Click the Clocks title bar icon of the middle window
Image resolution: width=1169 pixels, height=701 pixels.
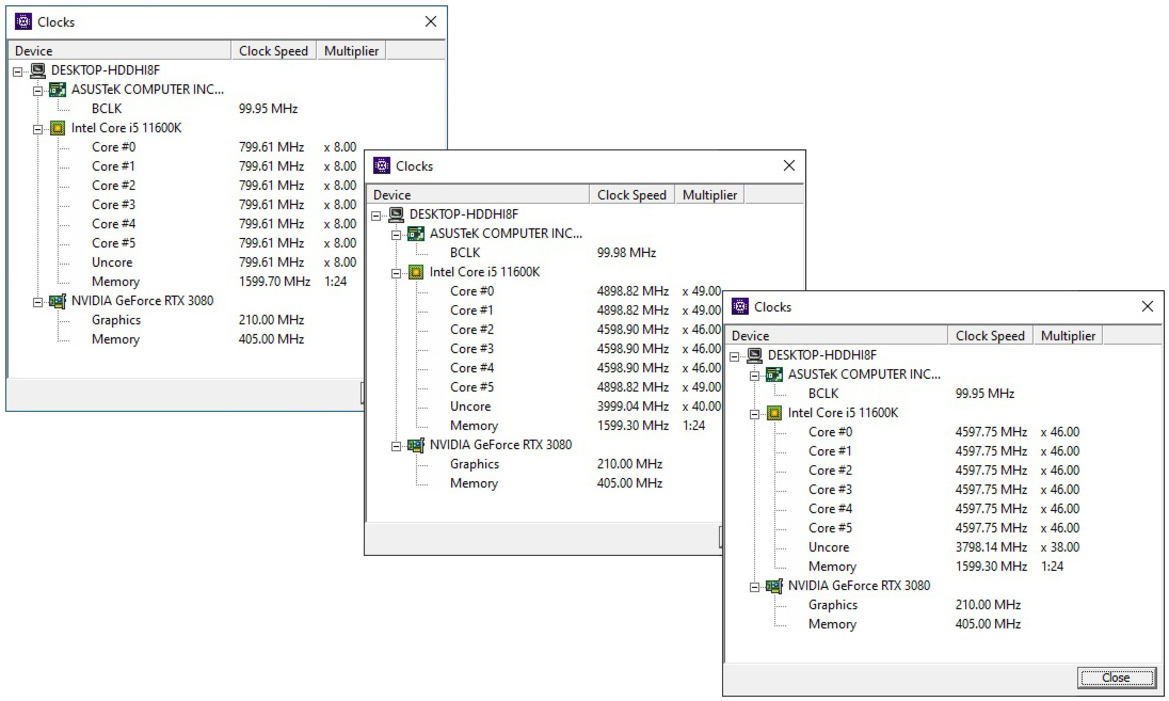(382, 166)
